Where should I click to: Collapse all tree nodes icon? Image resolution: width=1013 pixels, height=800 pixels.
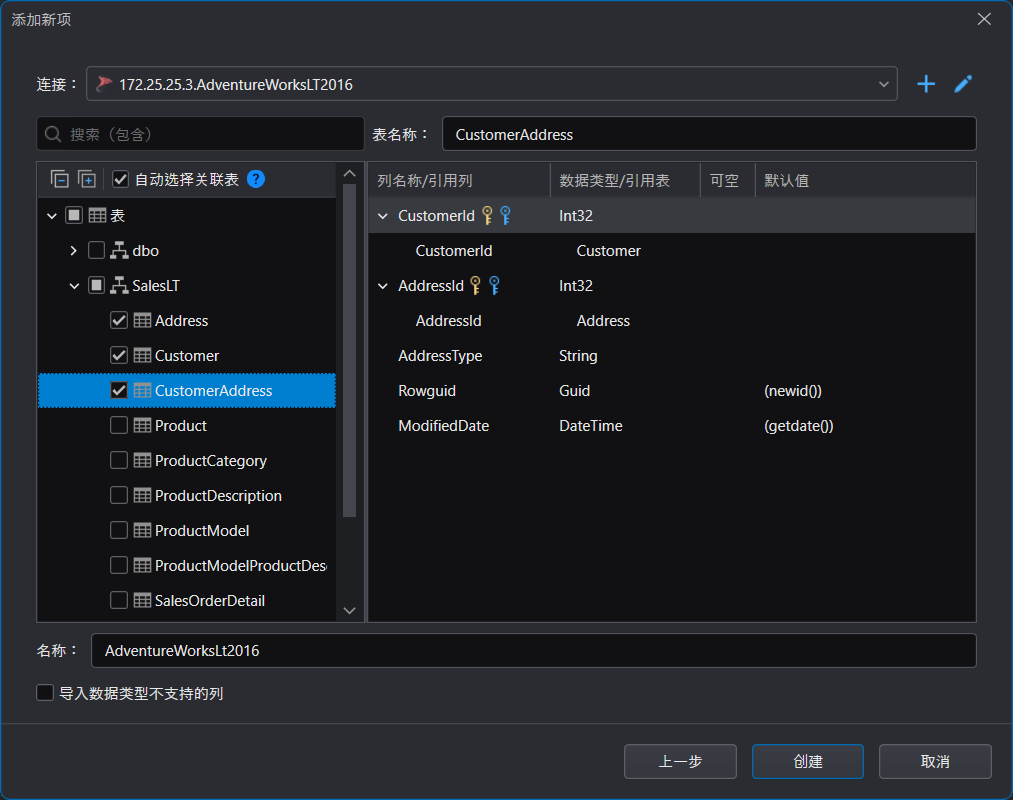click(59, 179)
